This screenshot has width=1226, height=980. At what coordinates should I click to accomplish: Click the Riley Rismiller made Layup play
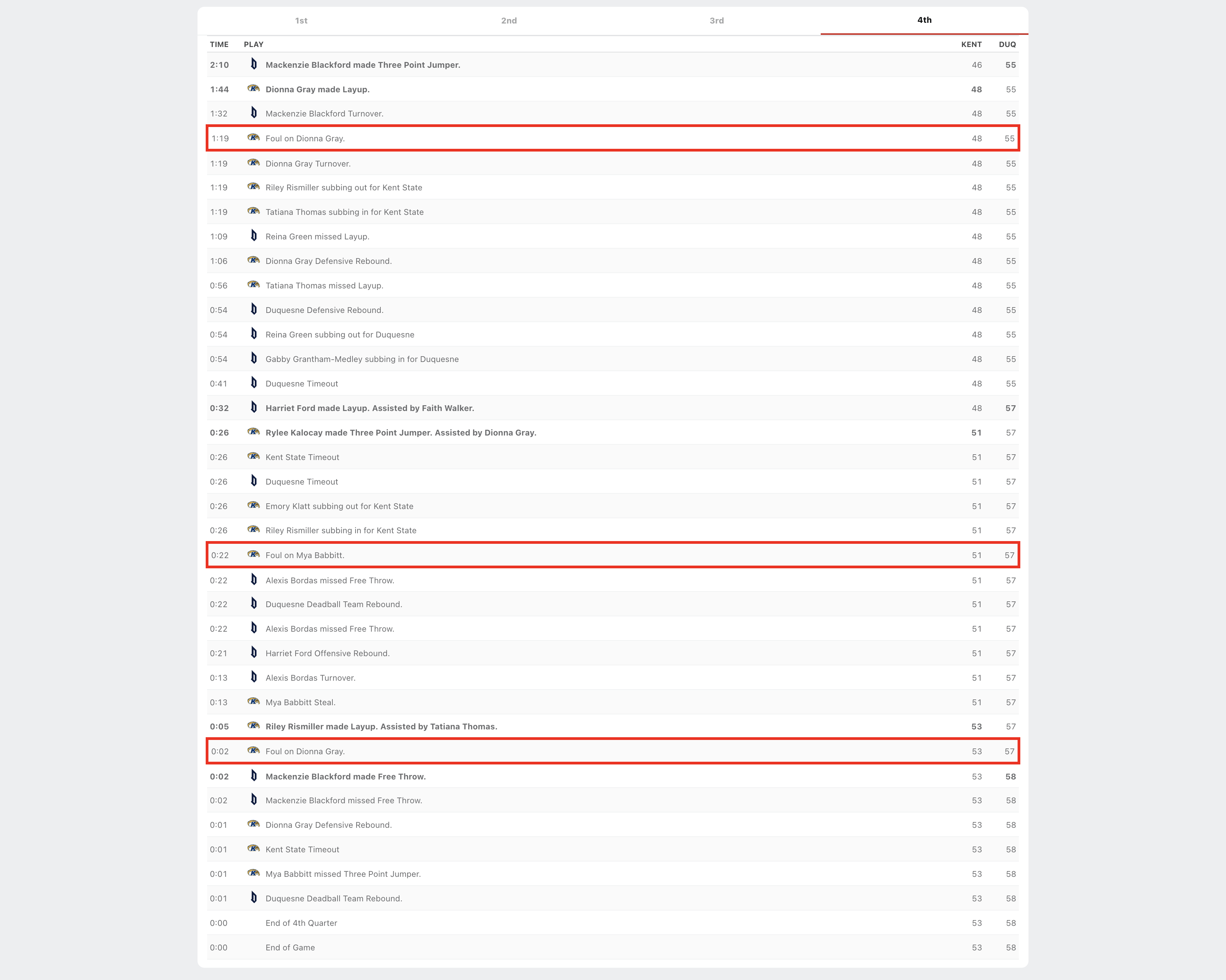click(x=381, y=726)
